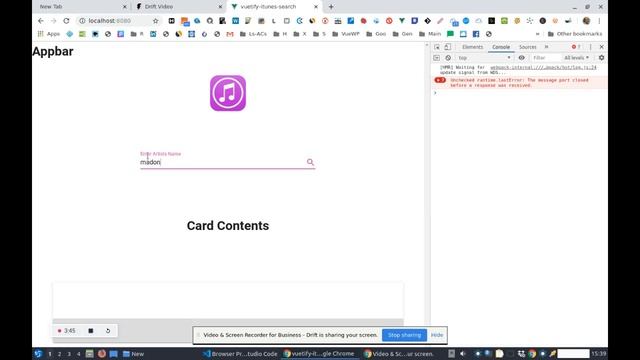Open a new browser tab with plus button
The width and height of the screenshot is (640, 360).
pyautogui.click(x=331, y=7)
